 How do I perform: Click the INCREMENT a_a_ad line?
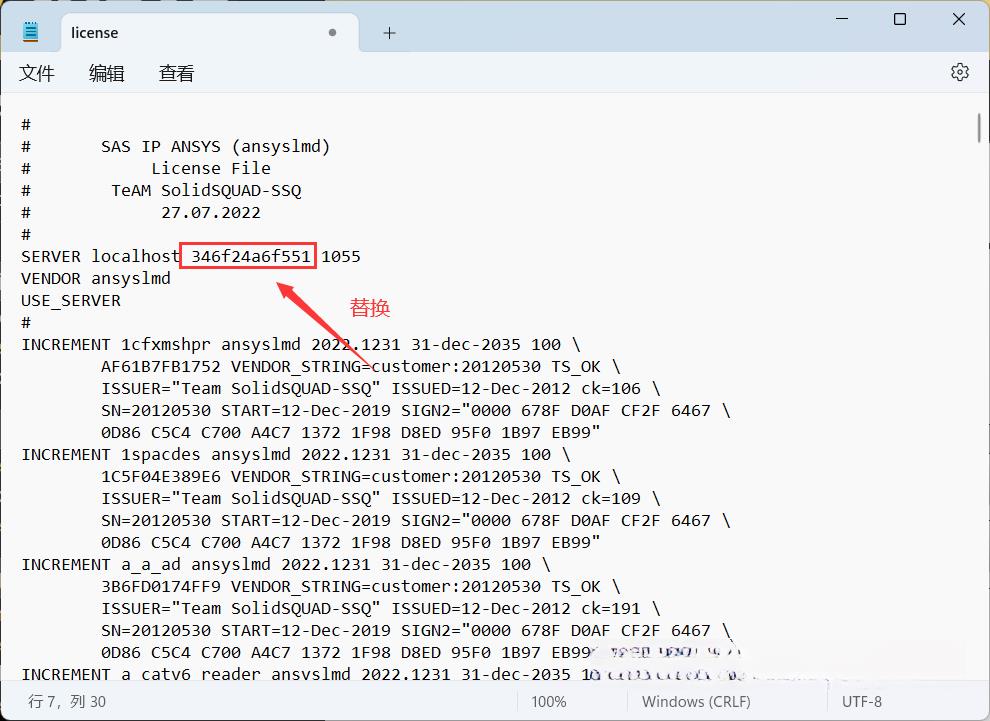pos(285,564)
